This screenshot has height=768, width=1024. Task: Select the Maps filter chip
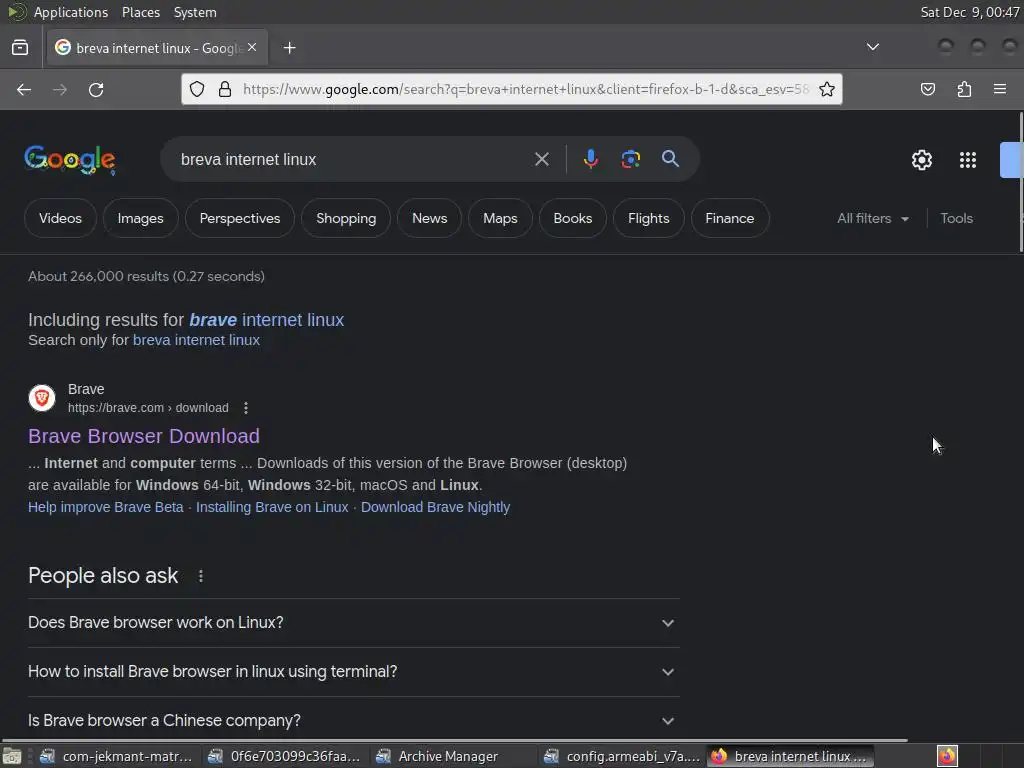pos(500,219)
